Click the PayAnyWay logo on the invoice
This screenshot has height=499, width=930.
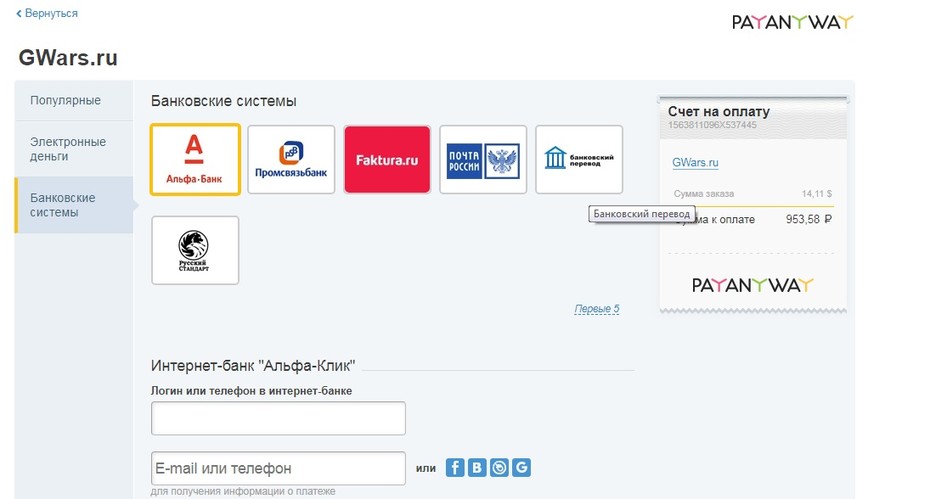[753, 285]
